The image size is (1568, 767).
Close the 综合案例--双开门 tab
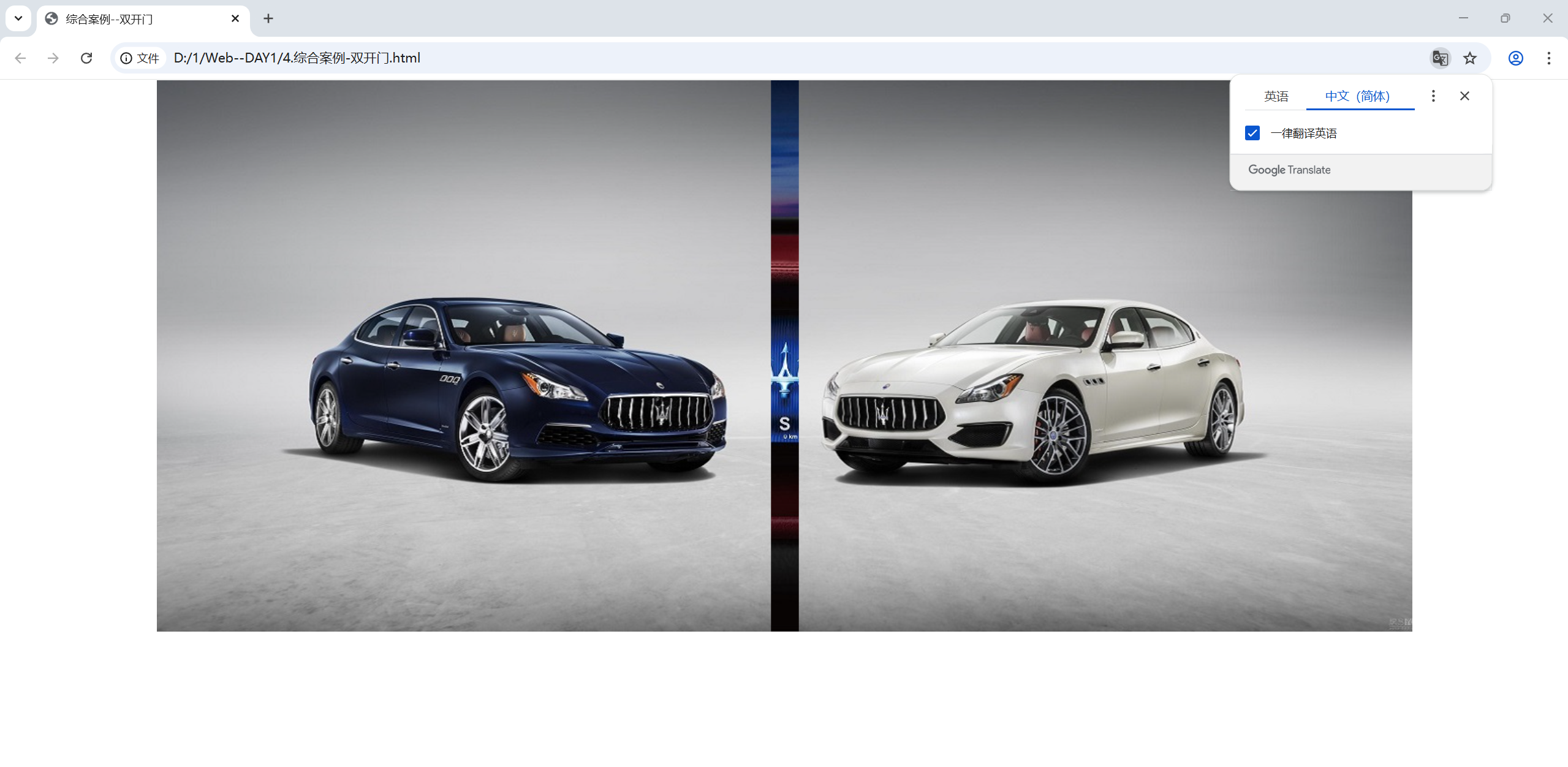click(235, 18)
